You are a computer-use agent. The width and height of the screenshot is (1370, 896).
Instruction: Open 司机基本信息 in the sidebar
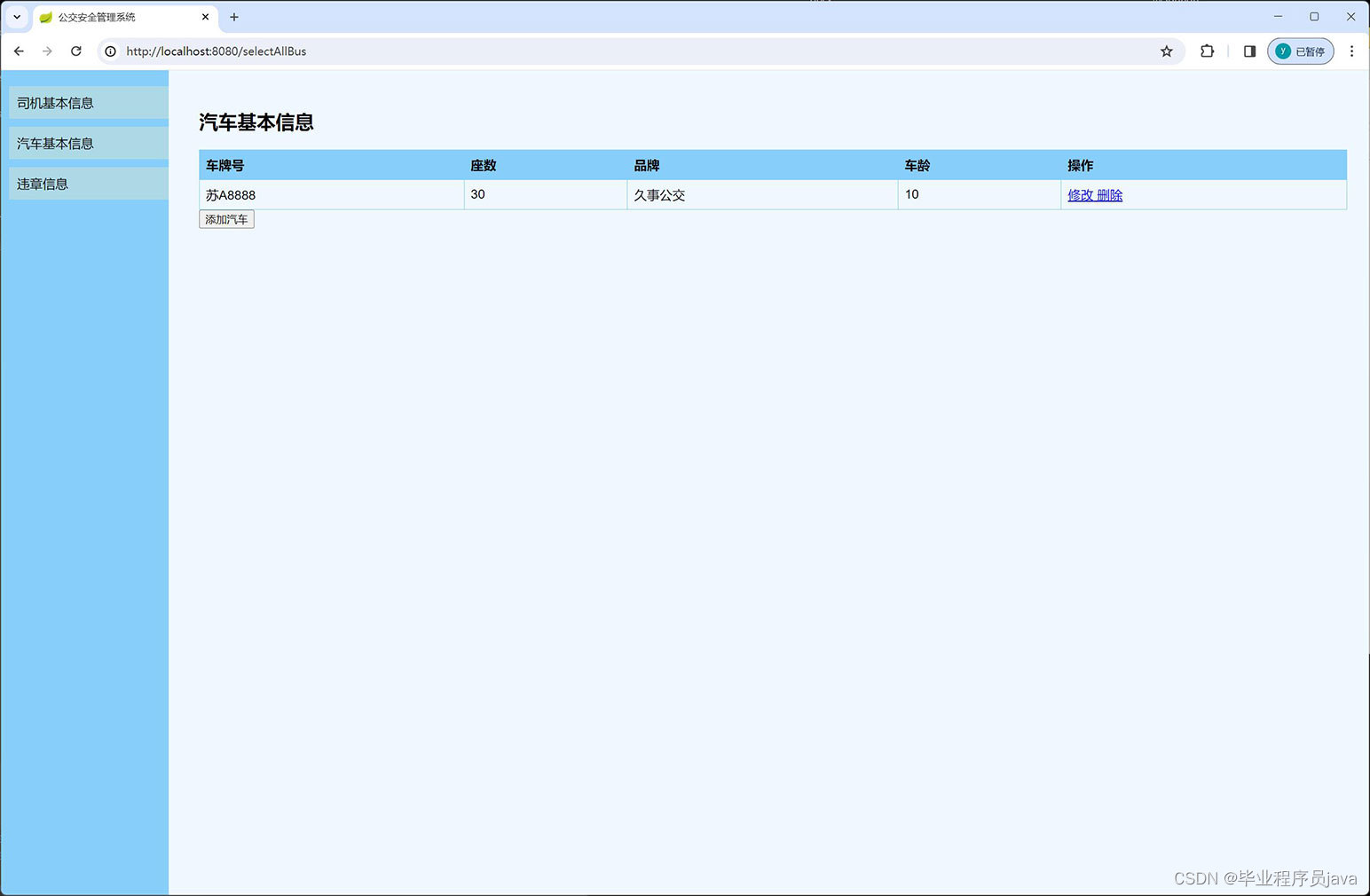pos(89,103)
